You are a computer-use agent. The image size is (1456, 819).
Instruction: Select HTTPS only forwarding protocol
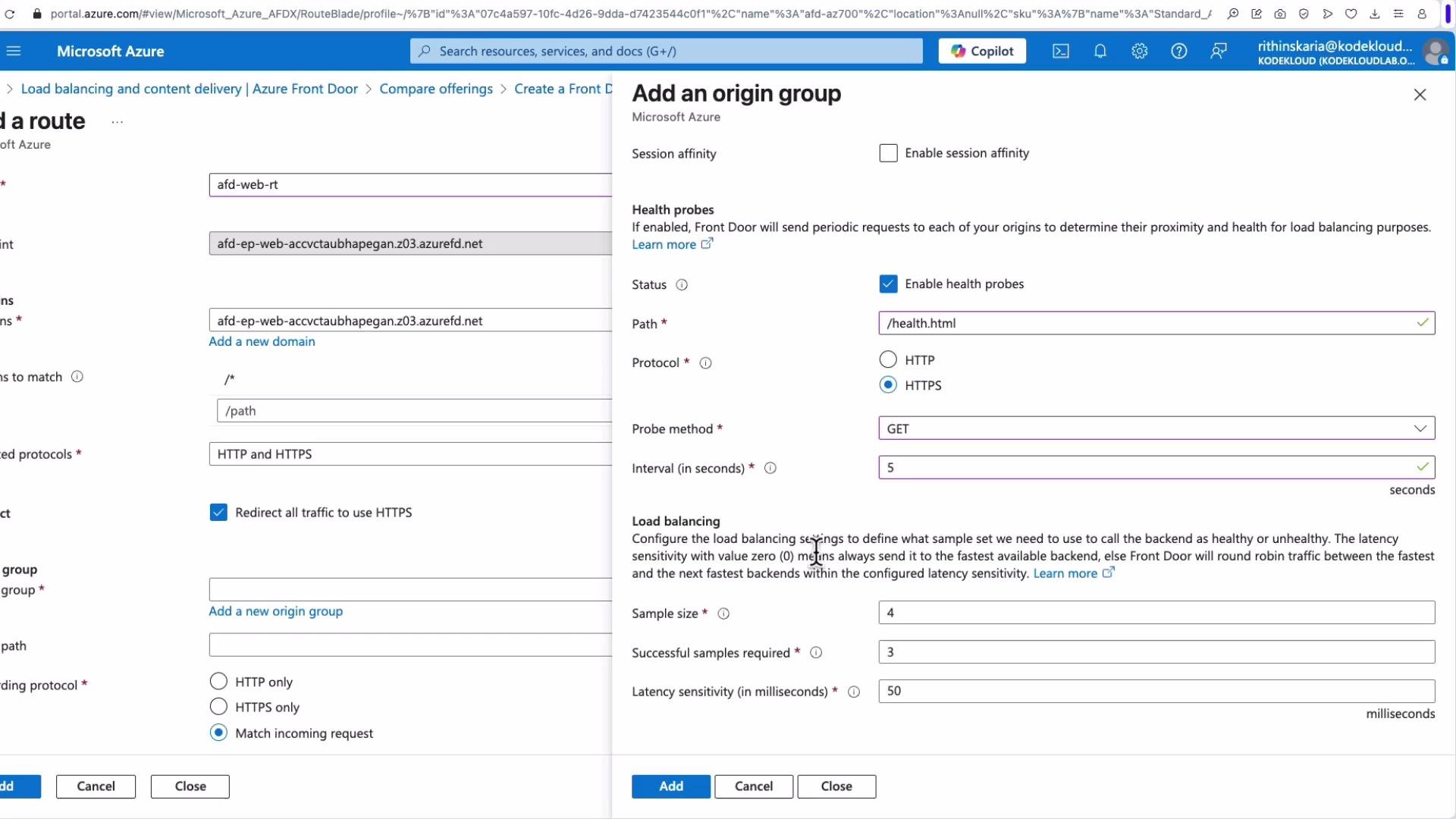(x=218, y=707)
